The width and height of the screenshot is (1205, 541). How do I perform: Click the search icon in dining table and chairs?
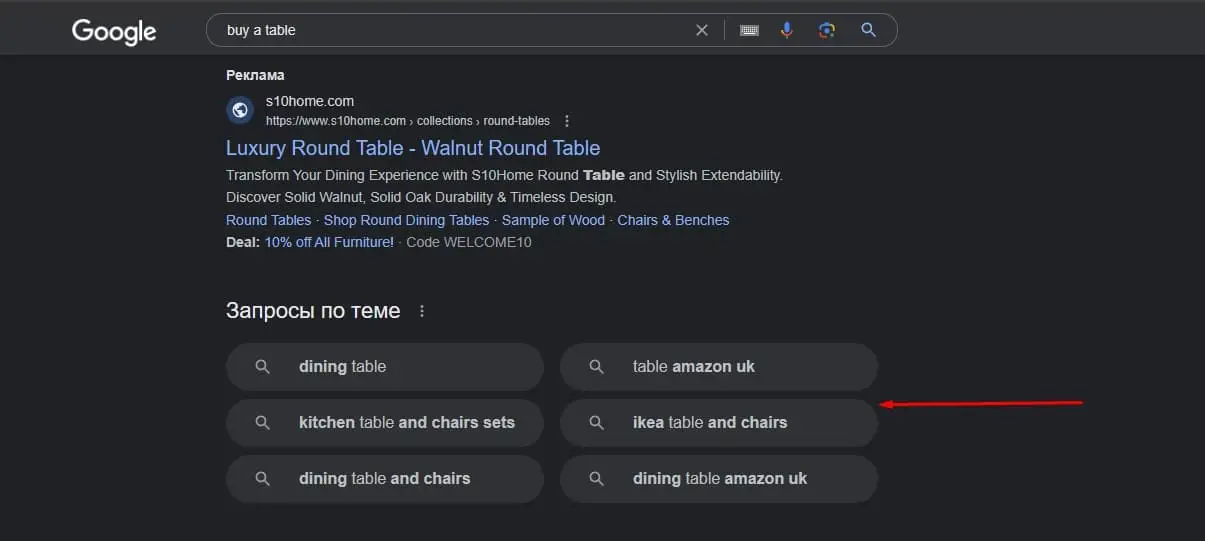pos(262,479)
